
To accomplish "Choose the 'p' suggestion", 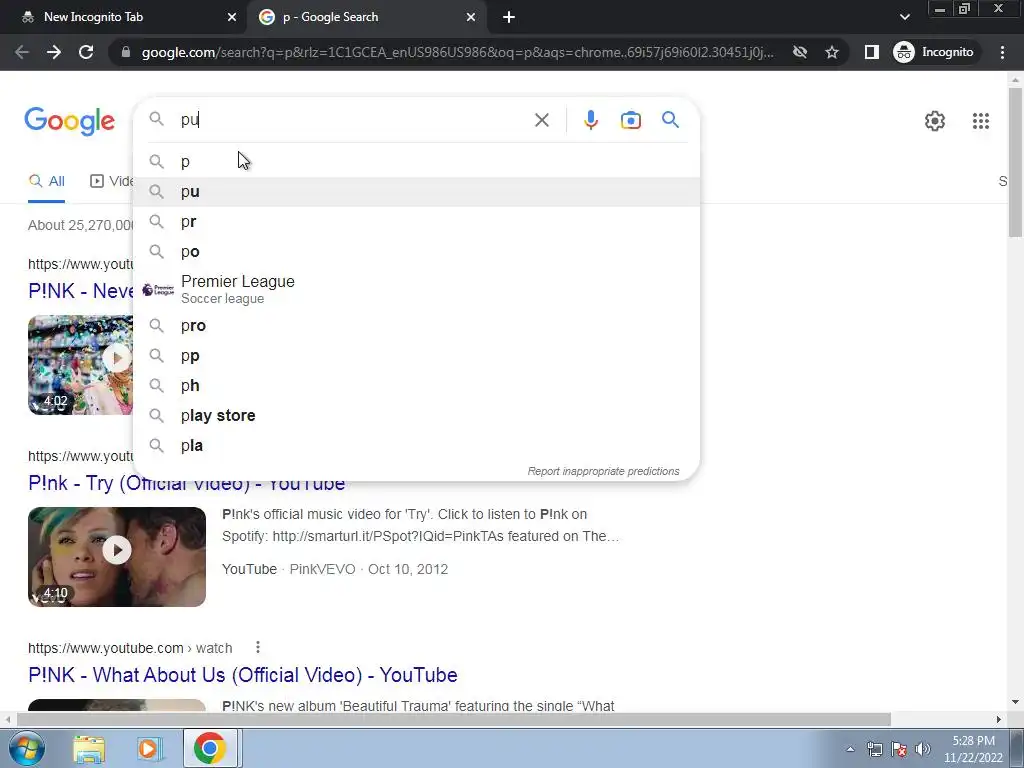I will pyautogui.click(x=416, y=161).
